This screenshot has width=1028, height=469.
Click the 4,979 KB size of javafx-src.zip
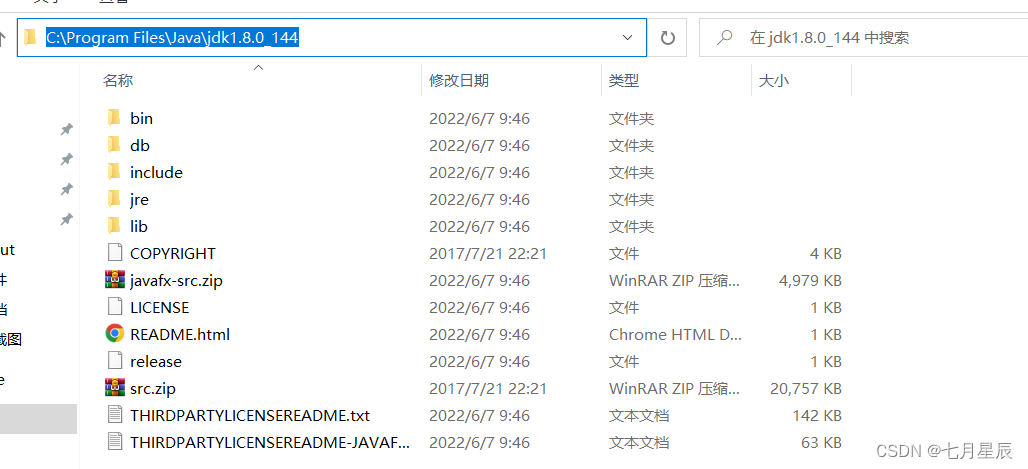(x=810, y=281)
